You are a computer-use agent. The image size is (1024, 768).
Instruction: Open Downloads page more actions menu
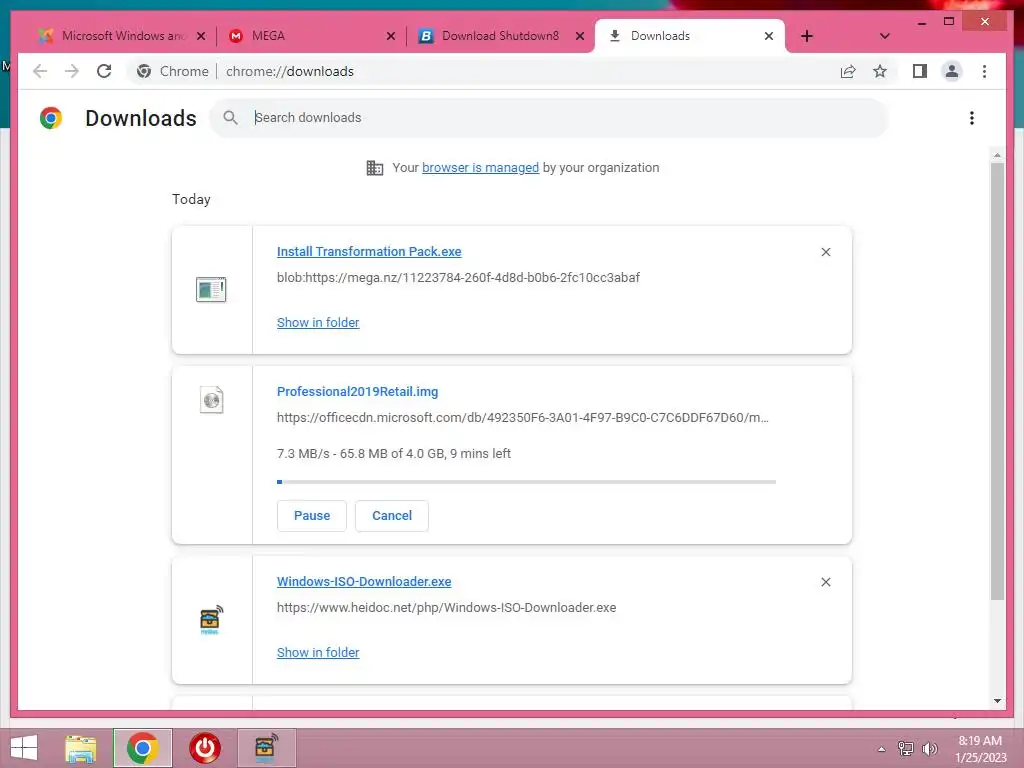click(x=972, y=118)
